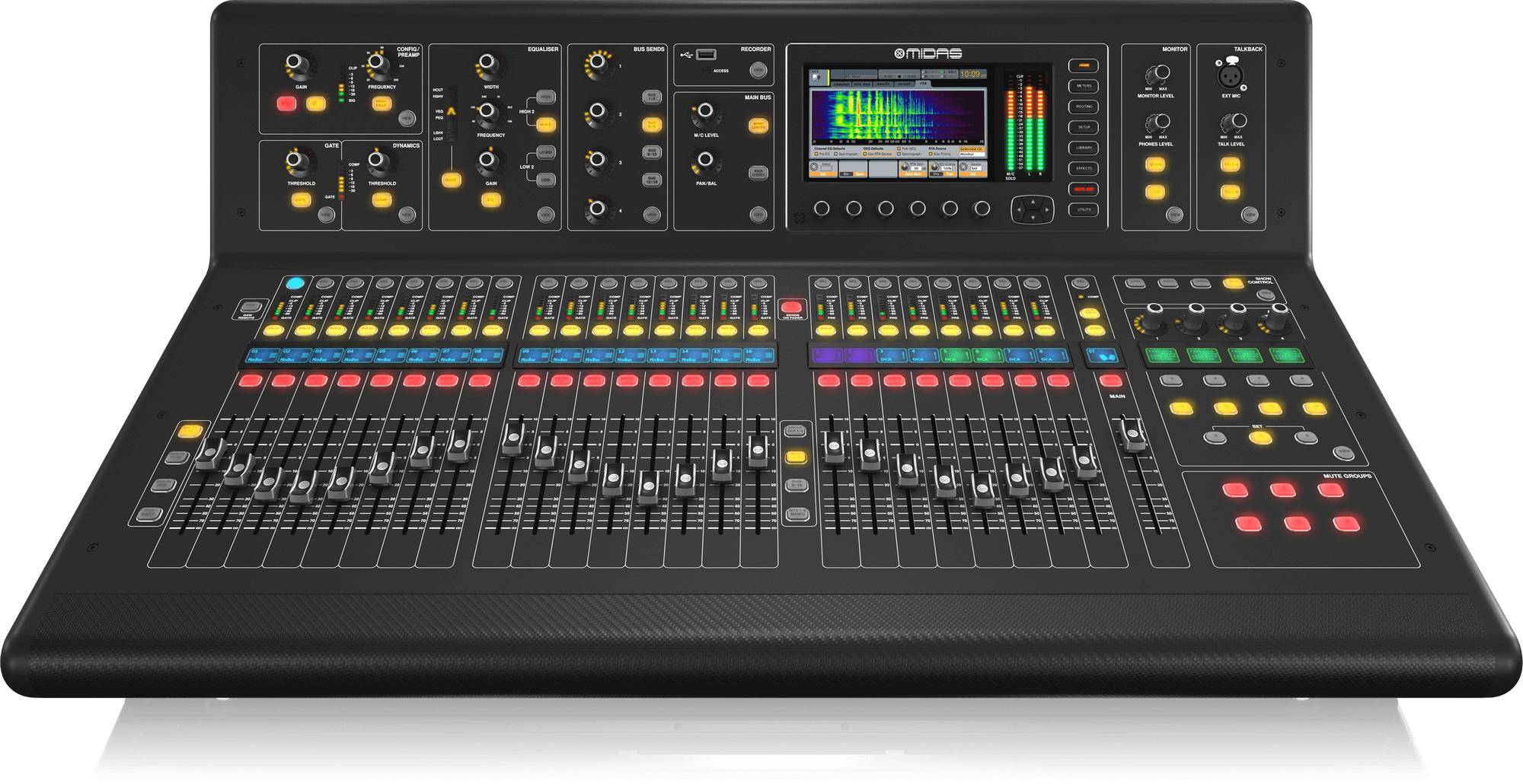
Task: Open the MUTE GRP screen
Action: 1084,190
